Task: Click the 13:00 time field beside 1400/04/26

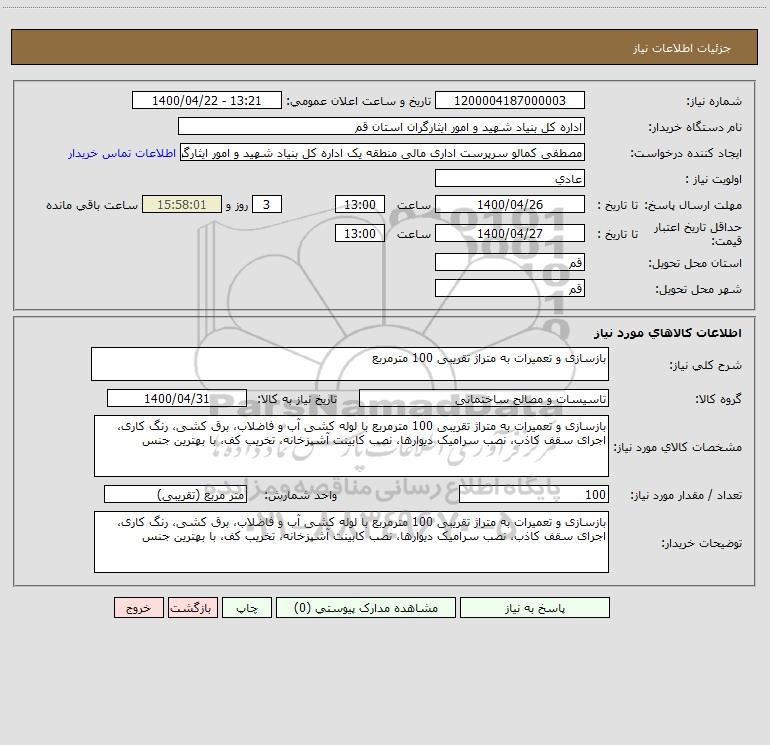Action: pos(359,204)
